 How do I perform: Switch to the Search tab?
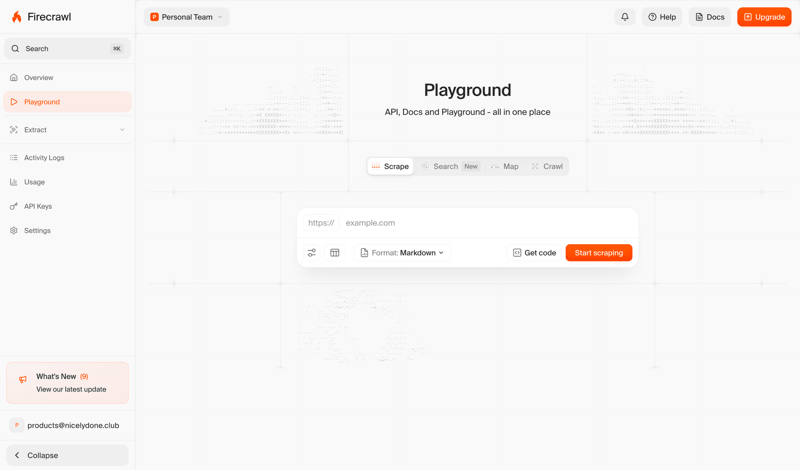(451, 166)
